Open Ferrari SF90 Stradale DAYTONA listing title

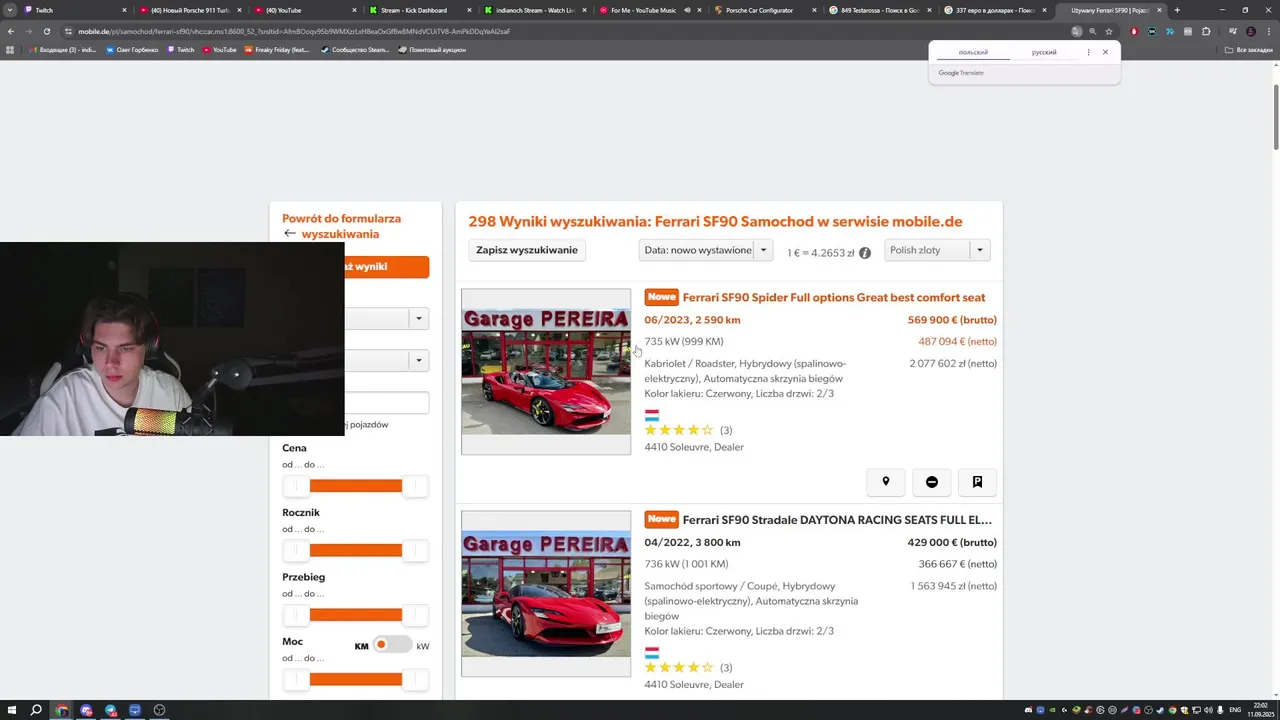(837, 520)
